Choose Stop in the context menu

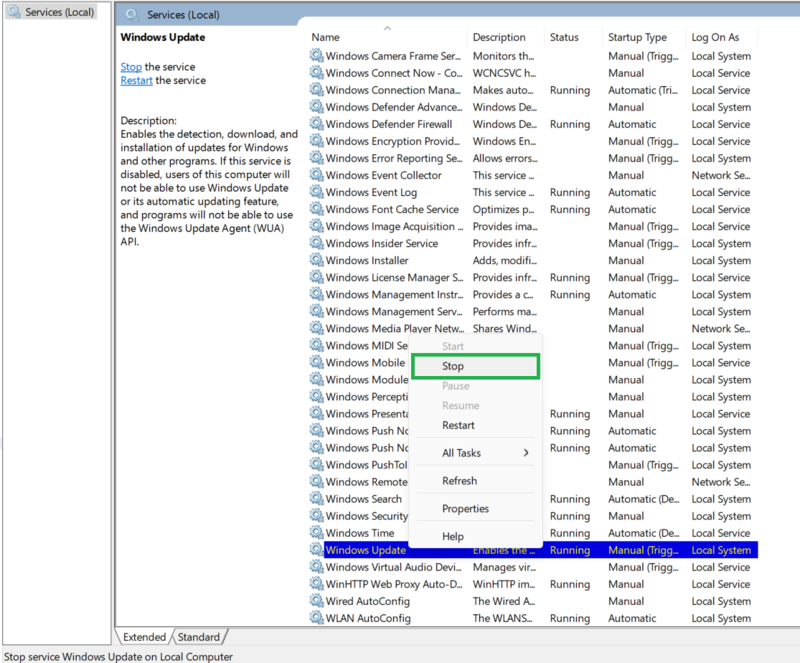coord(475,366)
